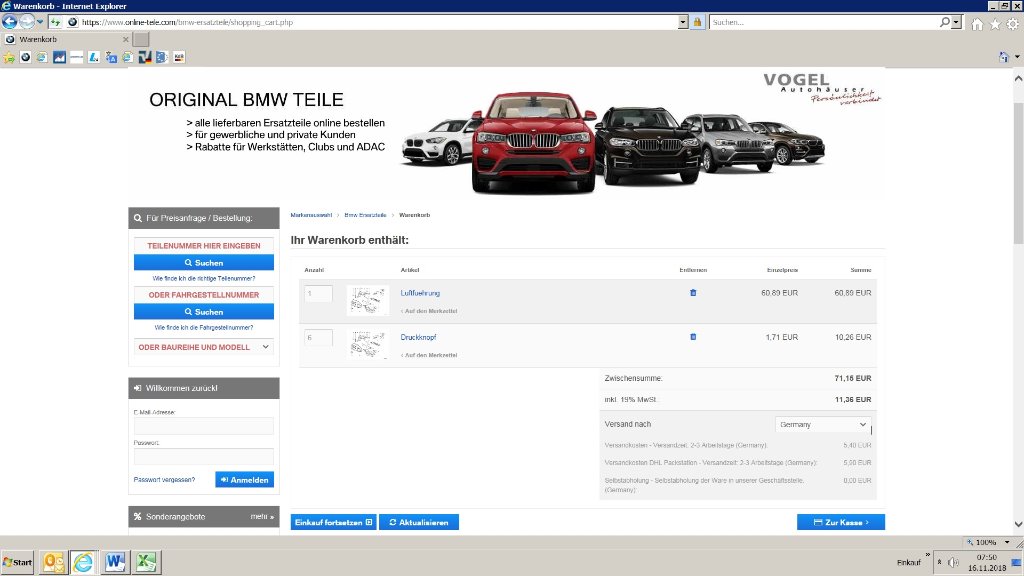The image size is (1024, 576).
Task: Open Word from the taskbar
Action: tap(113, 562)
